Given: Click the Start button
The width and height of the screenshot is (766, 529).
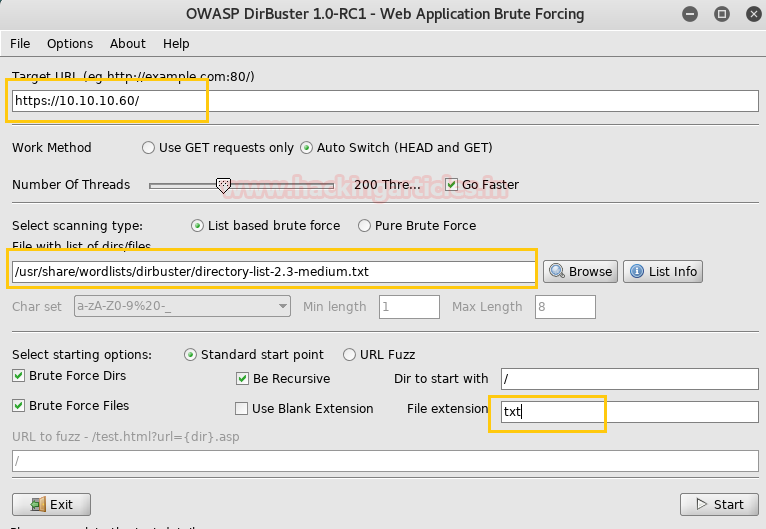Looking at the screenshot, I should (x=719, y=505).
